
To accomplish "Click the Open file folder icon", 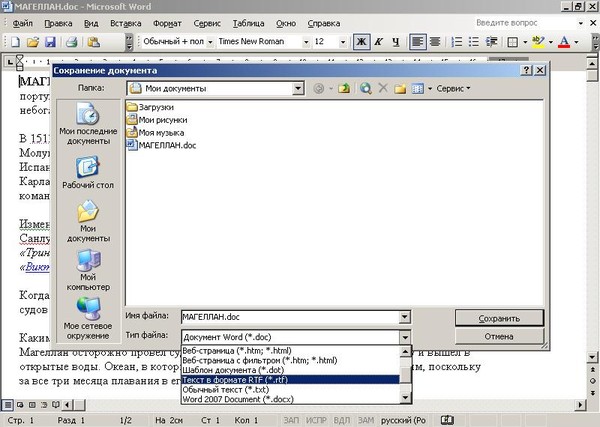I will pos(33,42).
